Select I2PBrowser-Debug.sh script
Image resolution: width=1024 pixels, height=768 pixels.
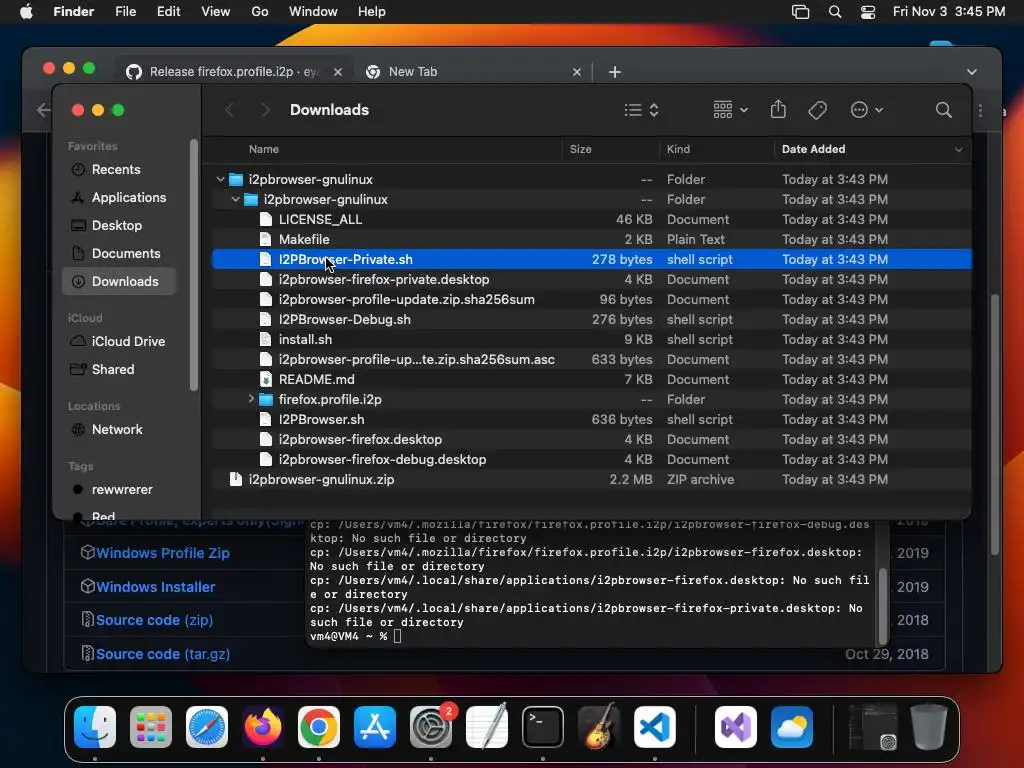click(592, 319)
